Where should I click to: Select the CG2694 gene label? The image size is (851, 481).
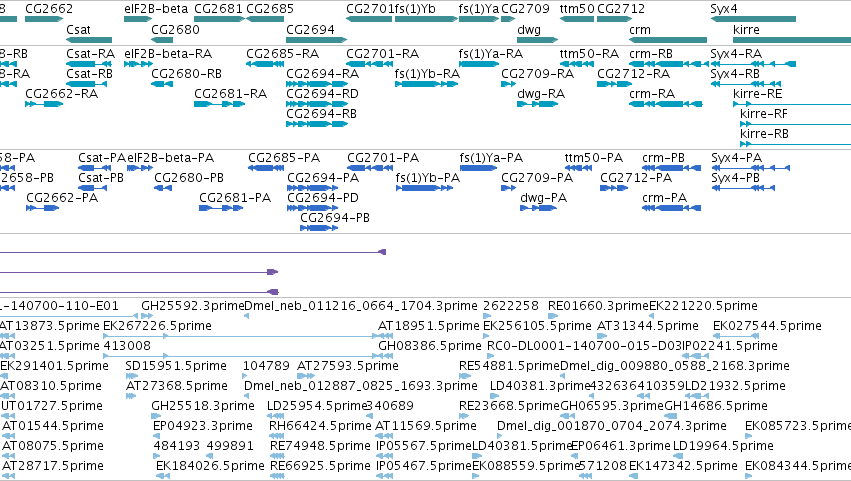310,30
